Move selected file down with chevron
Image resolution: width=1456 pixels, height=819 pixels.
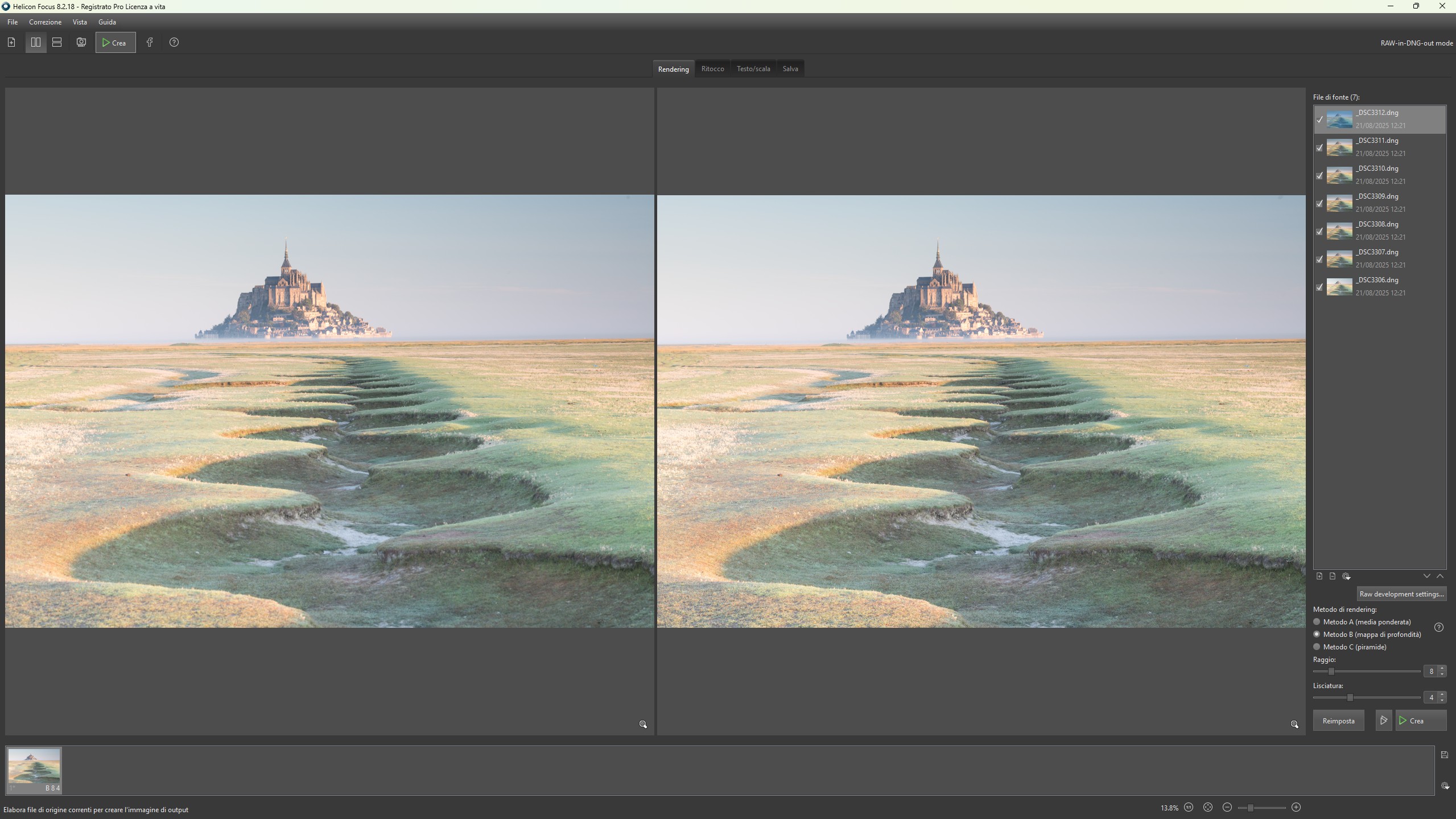1427,577
